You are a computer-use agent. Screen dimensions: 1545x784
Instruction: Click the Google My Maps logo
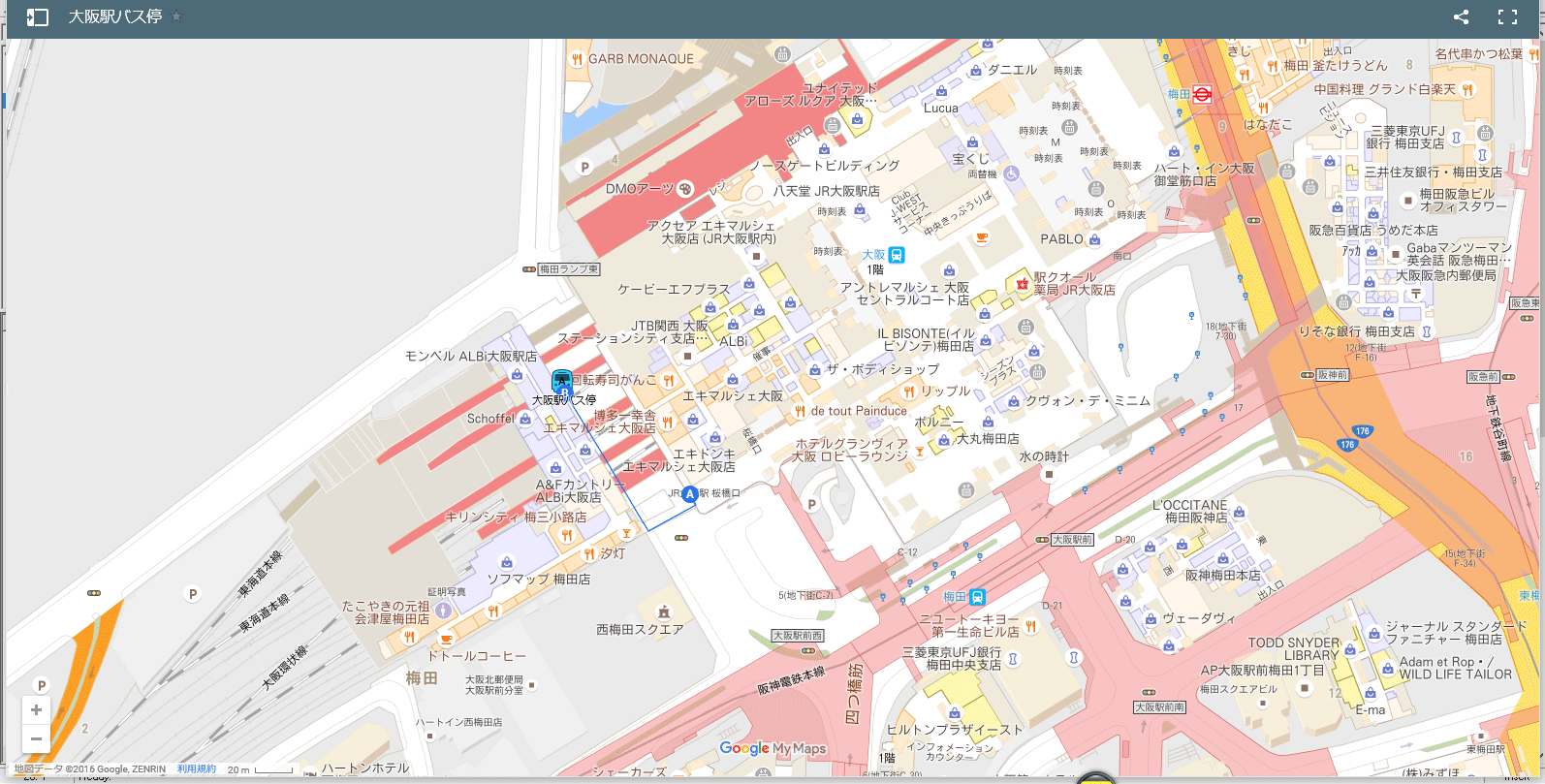point(772,748)
